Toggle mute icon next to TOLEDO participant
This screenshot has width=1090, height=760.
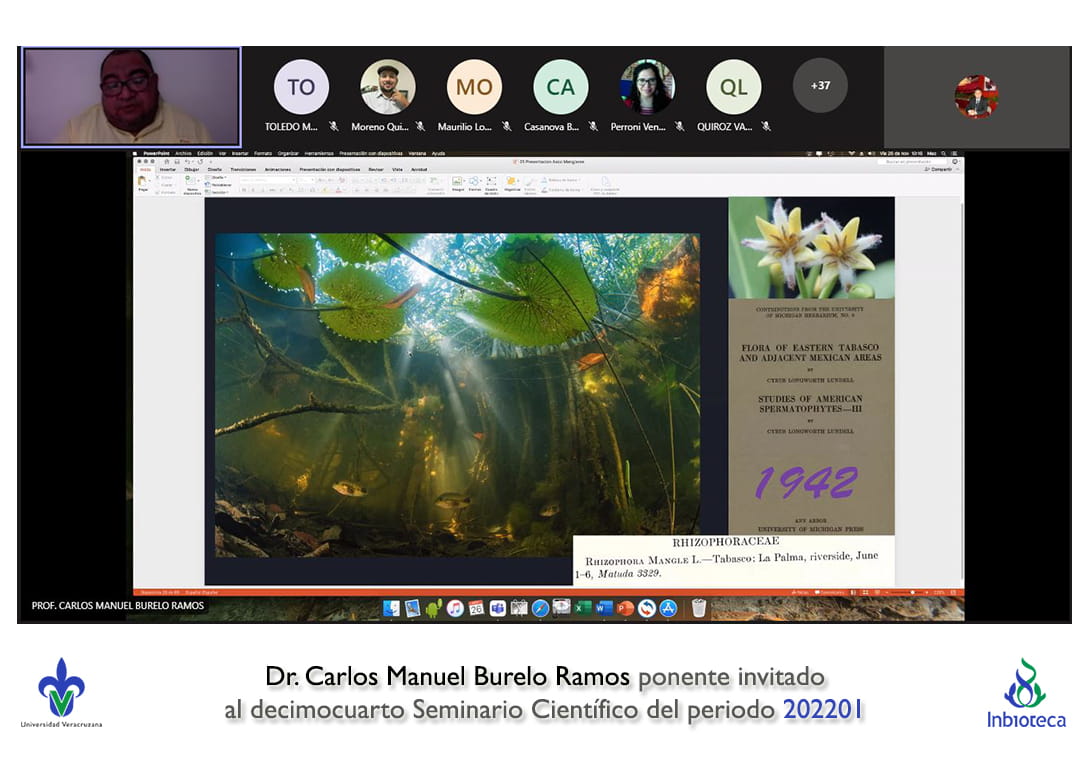coord(333,127)
